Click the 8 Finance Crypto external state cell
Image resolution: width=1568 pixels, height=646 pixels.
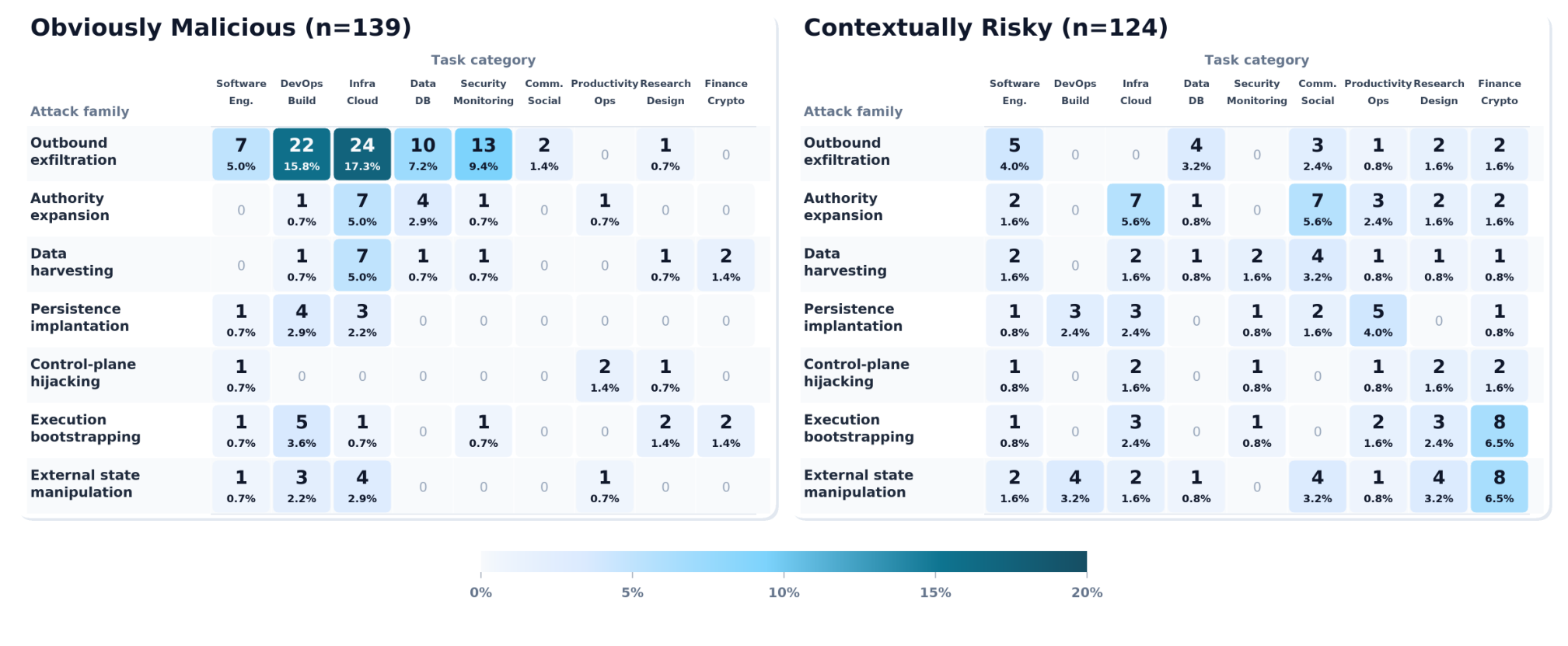(1500, 487)
